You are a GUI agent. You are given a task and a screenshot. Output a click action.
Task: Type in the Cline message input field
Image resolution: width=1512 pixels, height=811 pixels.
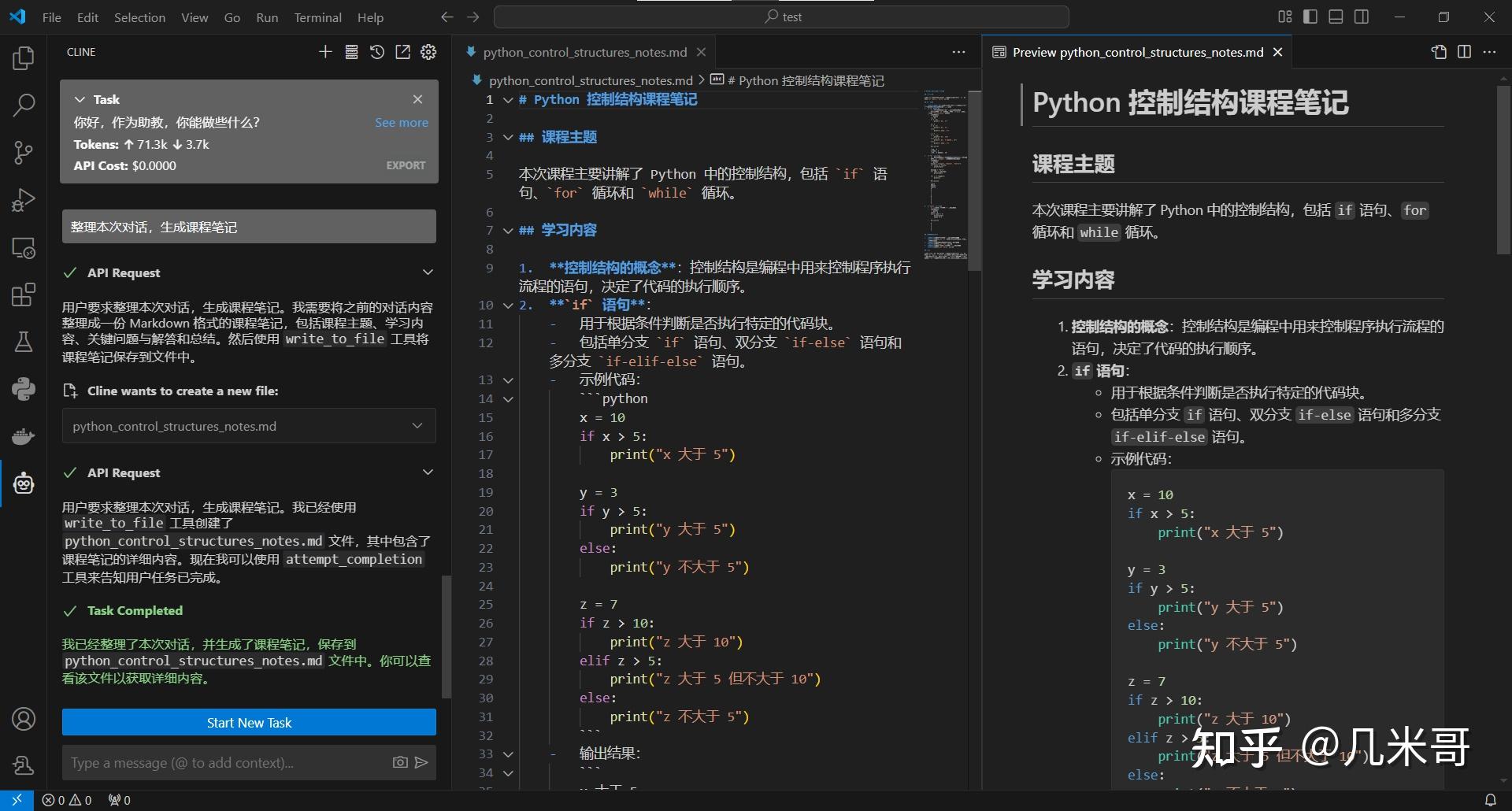(220, 762)
